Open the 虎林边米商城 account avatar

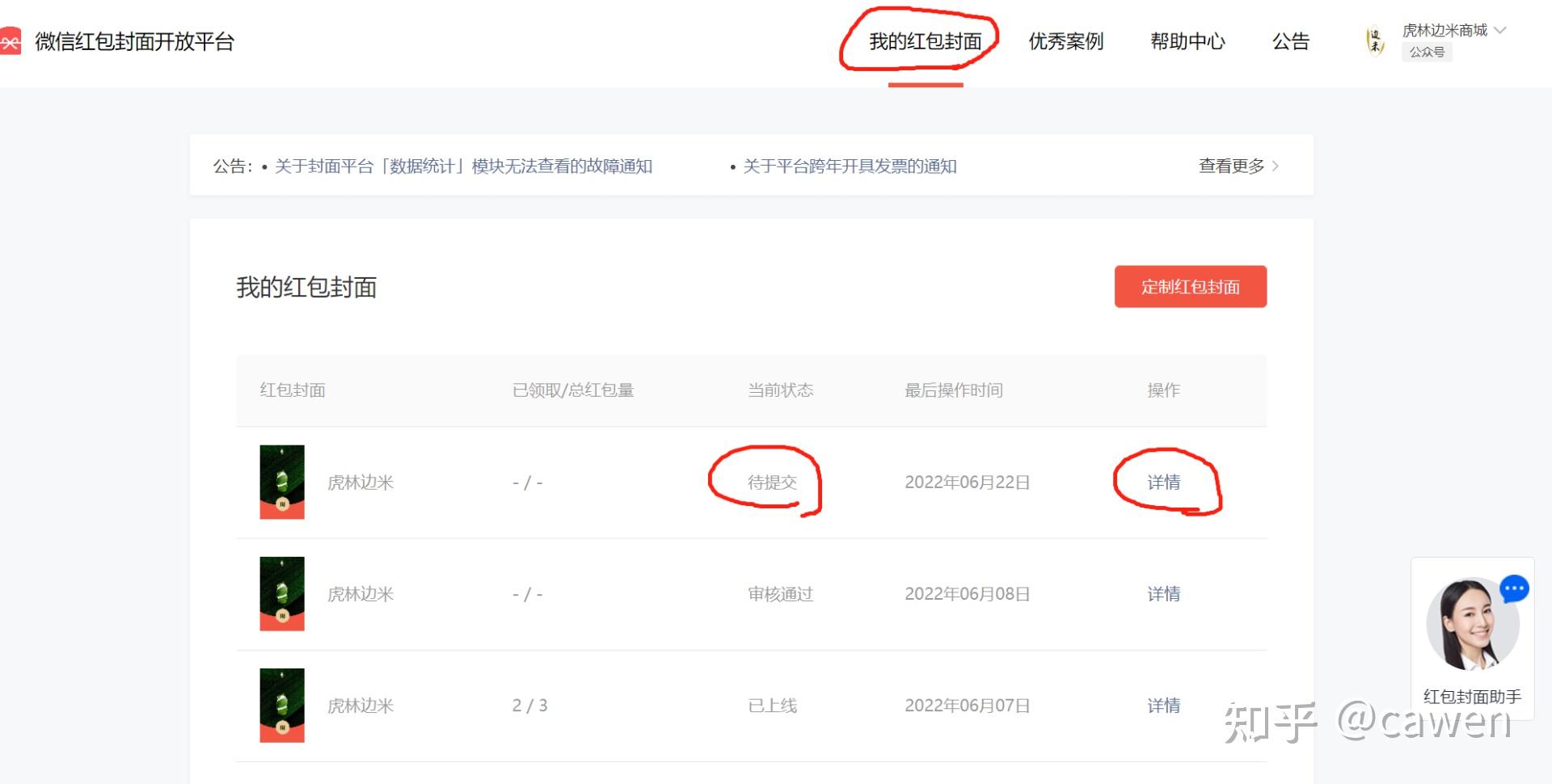1375,40
